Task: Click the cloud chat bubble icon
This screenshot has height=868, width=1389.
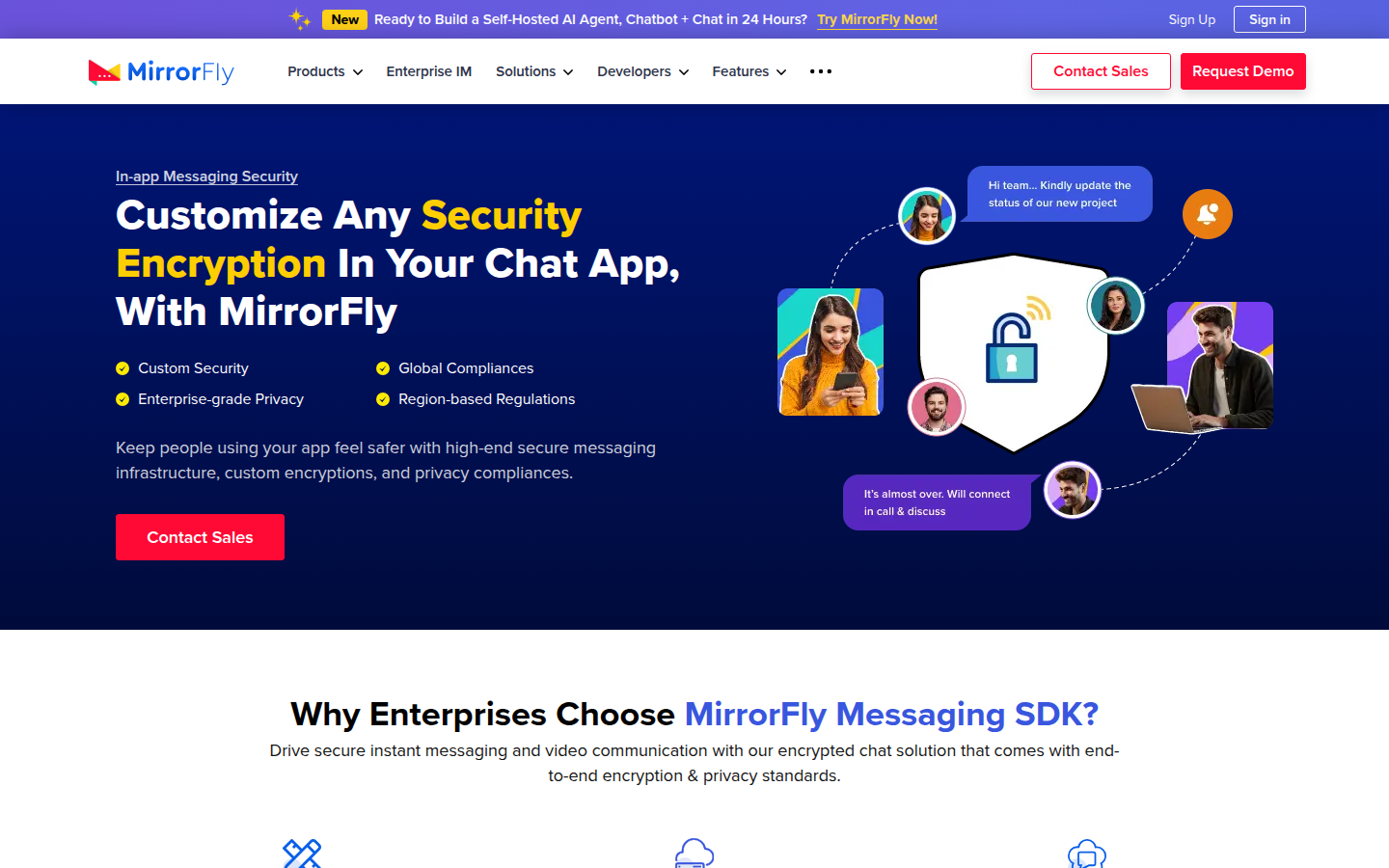Action: click(1087, 854)
